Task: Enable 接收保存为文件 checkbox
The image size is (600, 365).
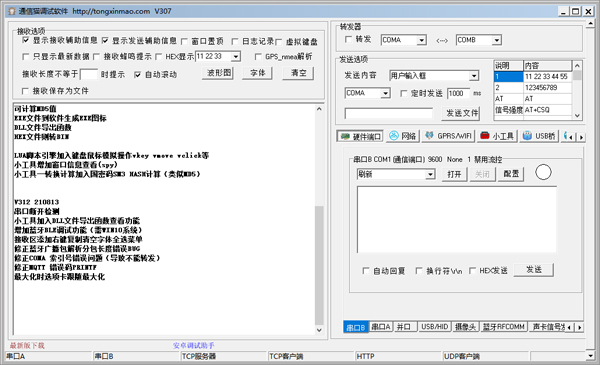Action: point(26,91)
